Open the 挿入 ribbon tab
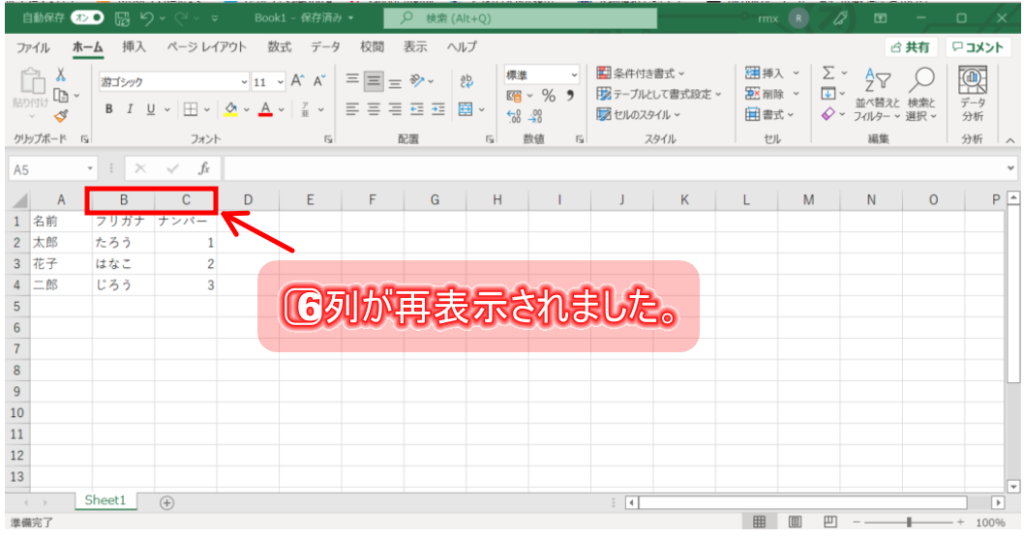This screenshot has height=538, width=1024. click(133, 47)
